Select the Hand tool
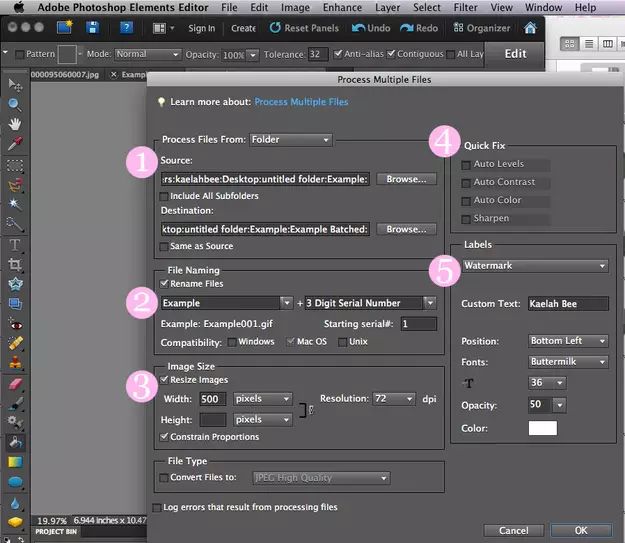 pos(15,123)
